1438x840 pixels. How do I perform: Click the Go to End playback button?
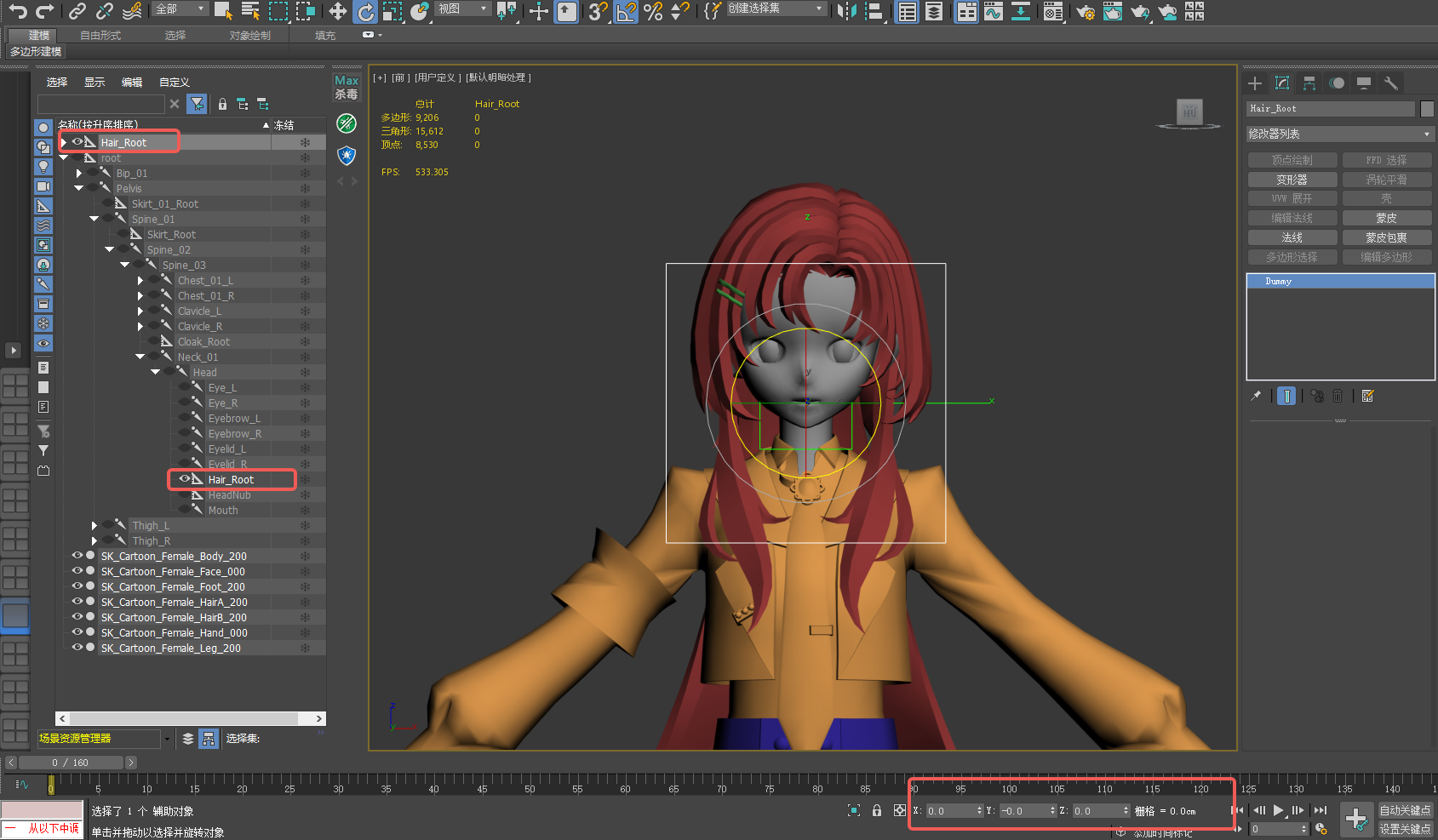1321,810
